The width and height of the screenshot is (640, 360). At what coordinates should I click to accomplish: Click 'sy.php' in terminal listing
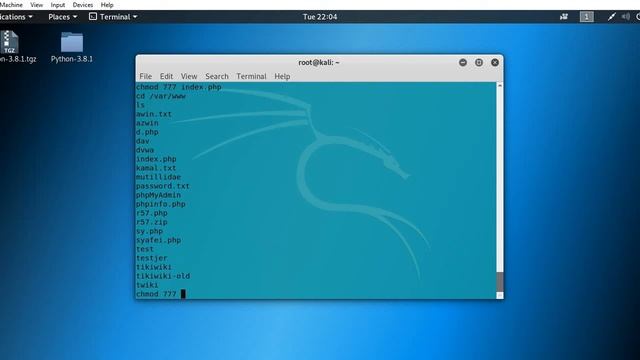[149, 231]
